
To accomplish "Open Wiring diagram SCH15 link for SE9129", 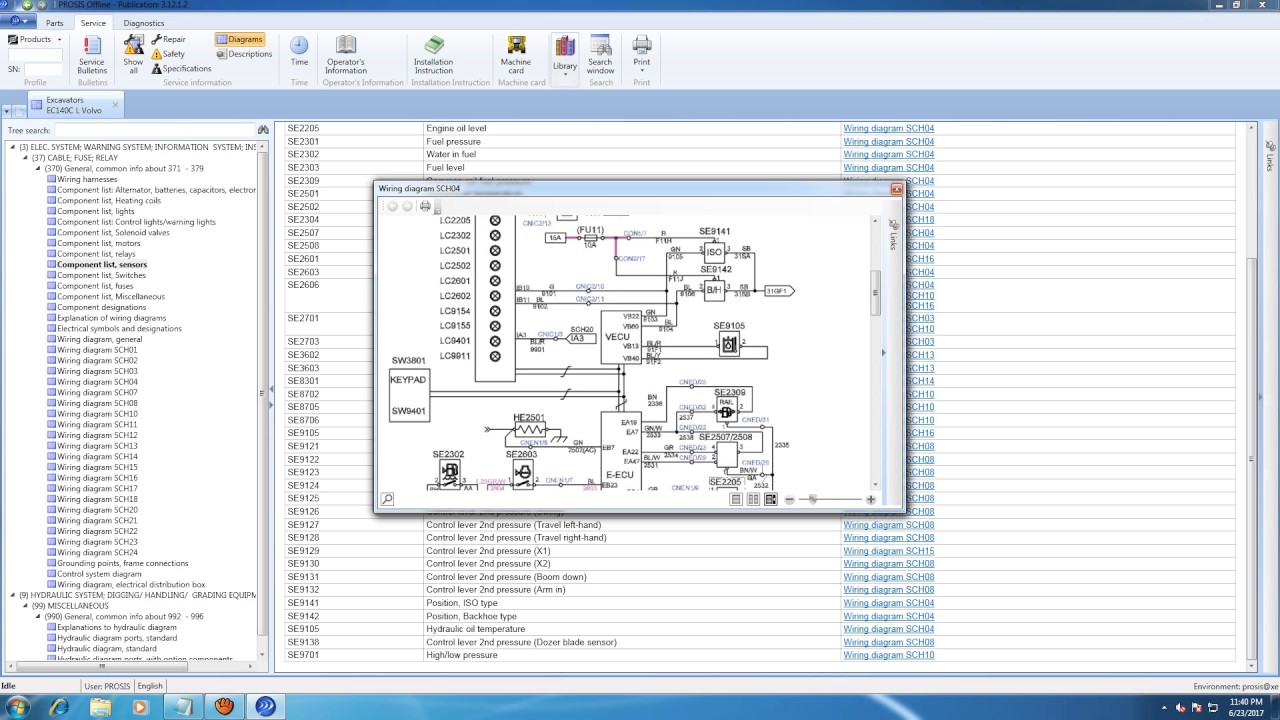I will click(888, 551).
